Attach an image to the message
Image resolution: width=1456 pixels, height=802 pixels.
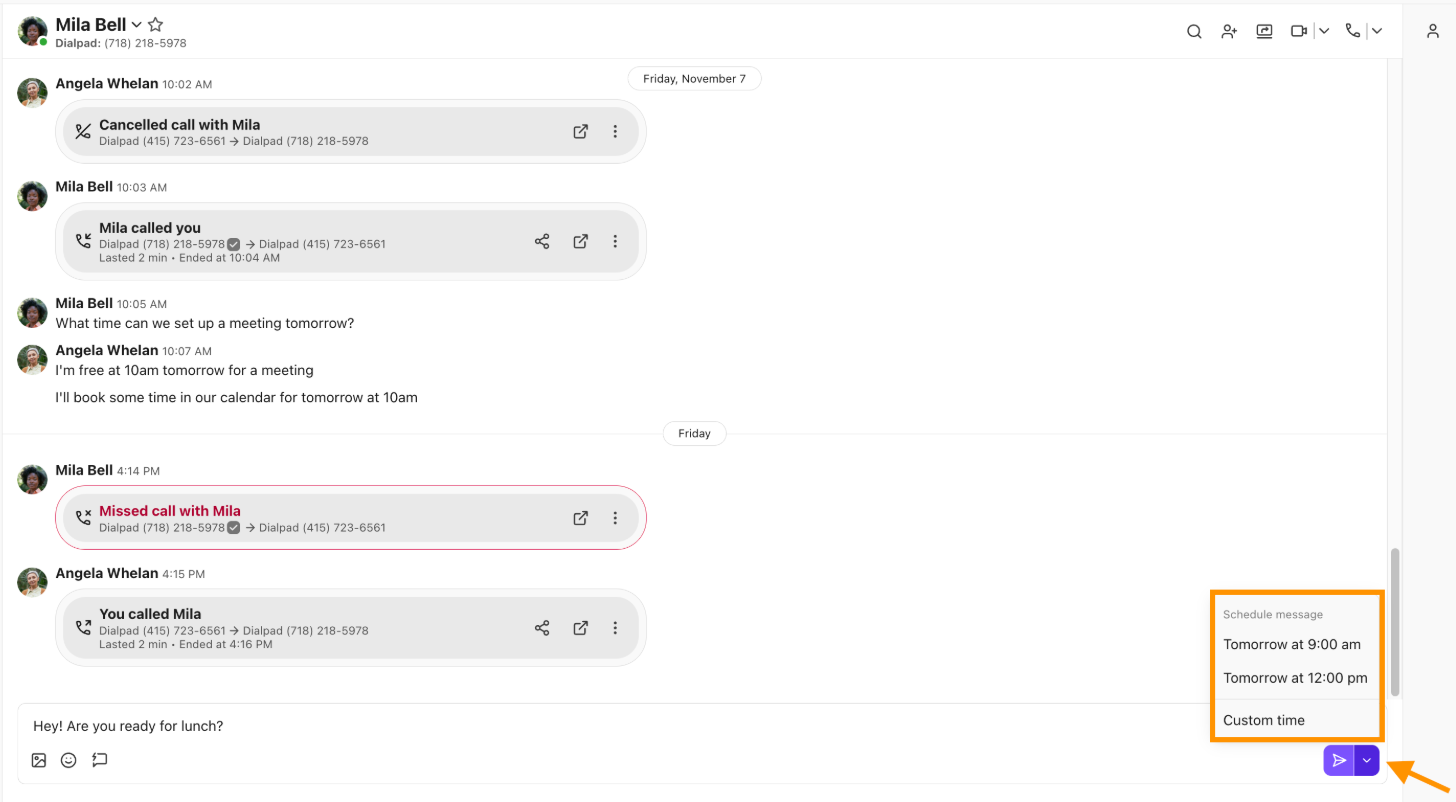(x=39, y=760)
